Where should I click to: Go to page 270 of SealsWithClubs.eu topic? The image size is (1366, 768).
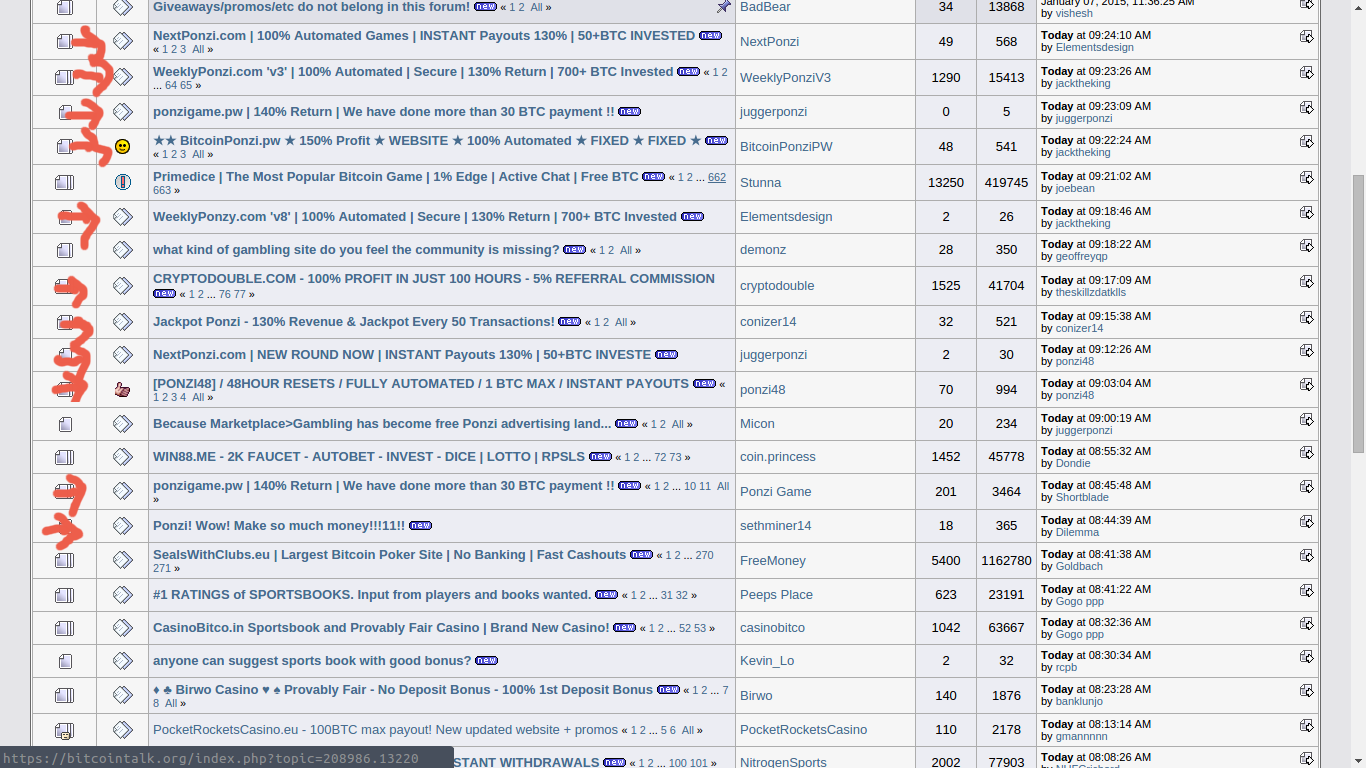pyautogui.click(x=705, y=556)
